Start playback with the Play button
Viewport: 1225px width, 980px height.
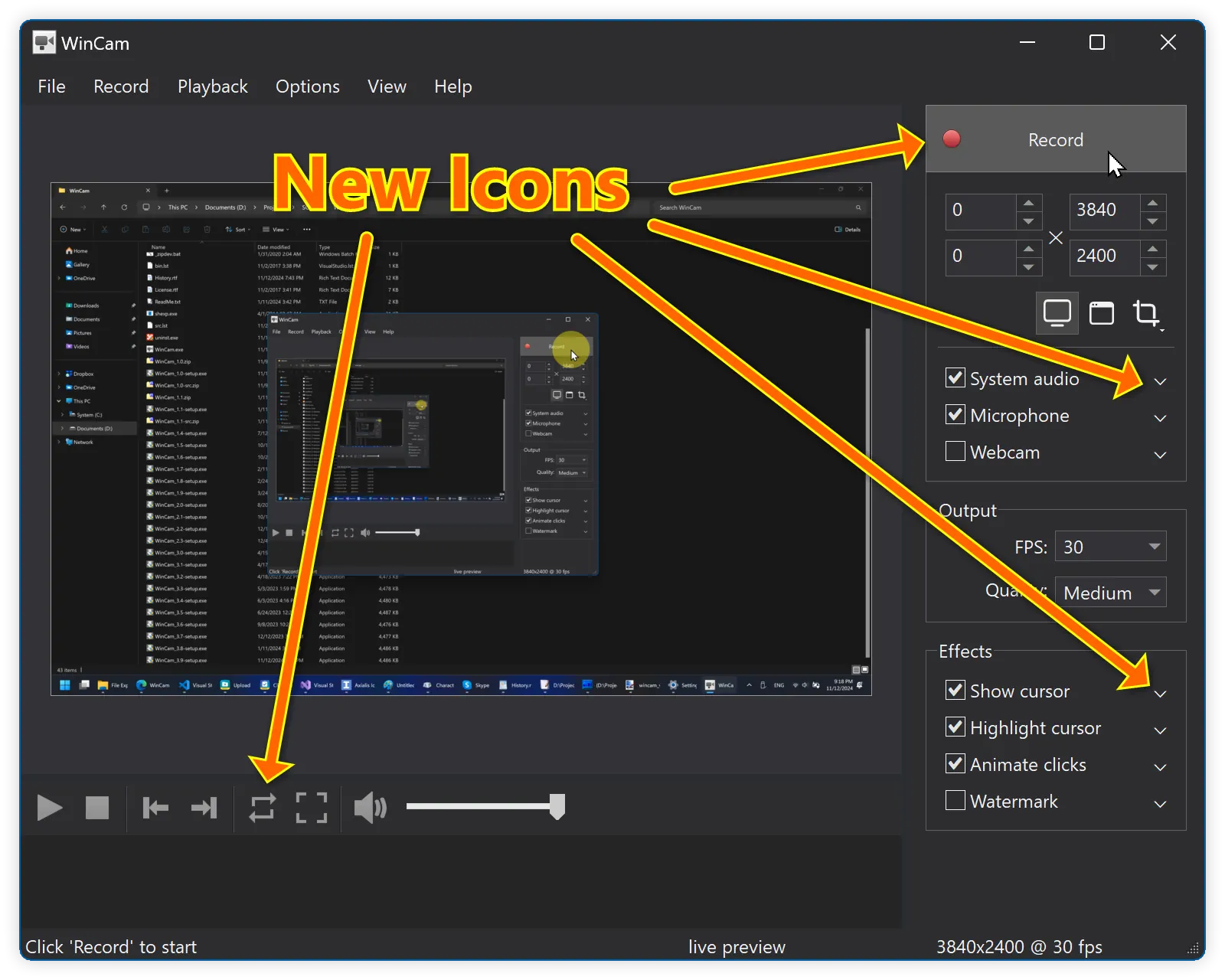click(x=50, y=808)
